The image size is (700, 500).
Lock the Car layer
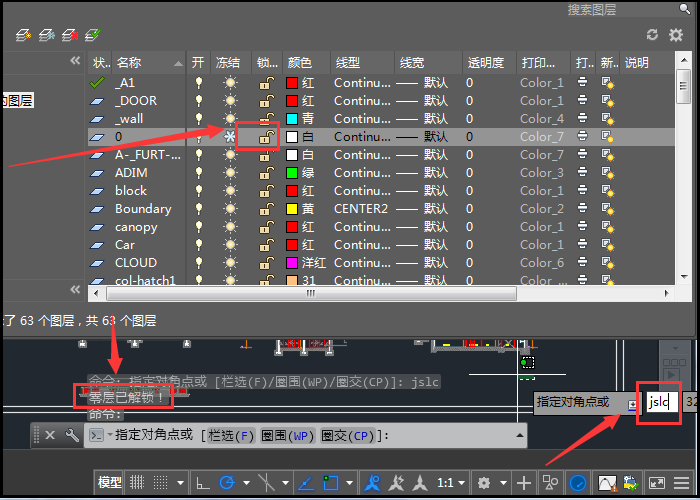[267, 245]
